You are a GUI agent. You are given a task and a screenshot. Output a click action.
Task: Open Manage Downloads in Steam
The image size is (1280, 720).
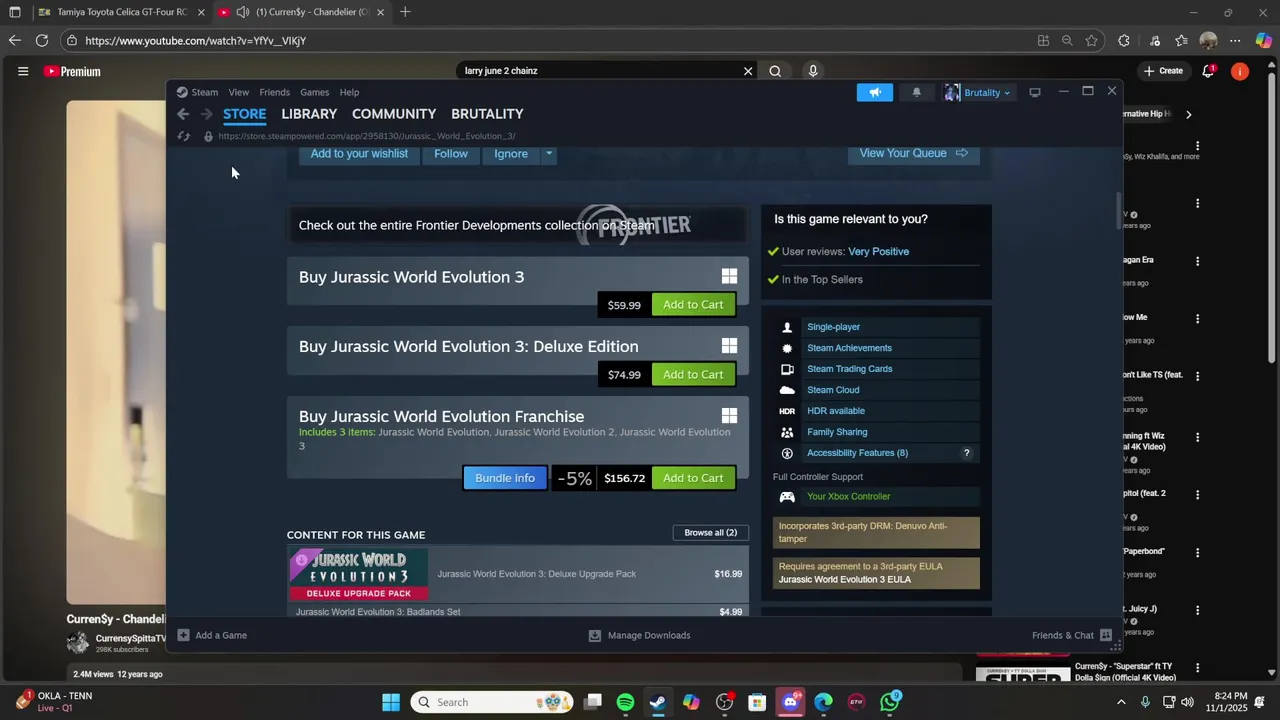pyautogui.click(x=639, y=635)
